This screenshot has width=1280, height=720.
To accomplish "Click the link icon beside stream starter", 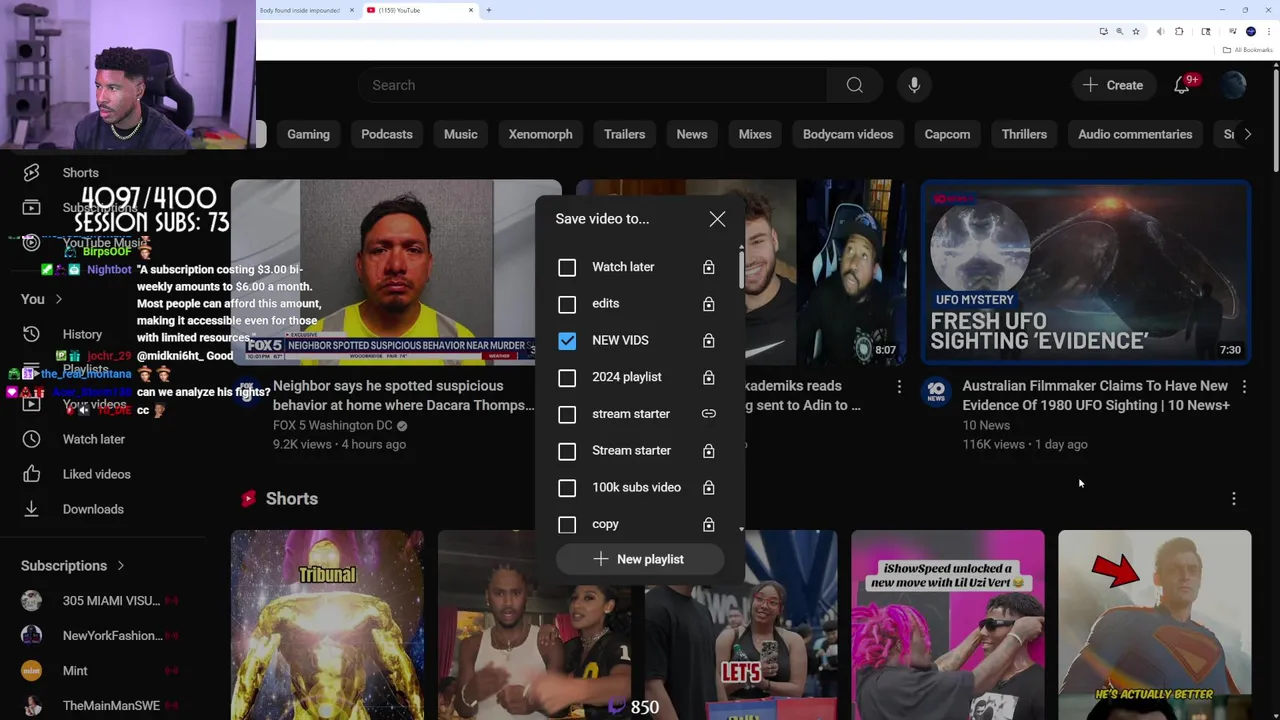I will [708, 414].
